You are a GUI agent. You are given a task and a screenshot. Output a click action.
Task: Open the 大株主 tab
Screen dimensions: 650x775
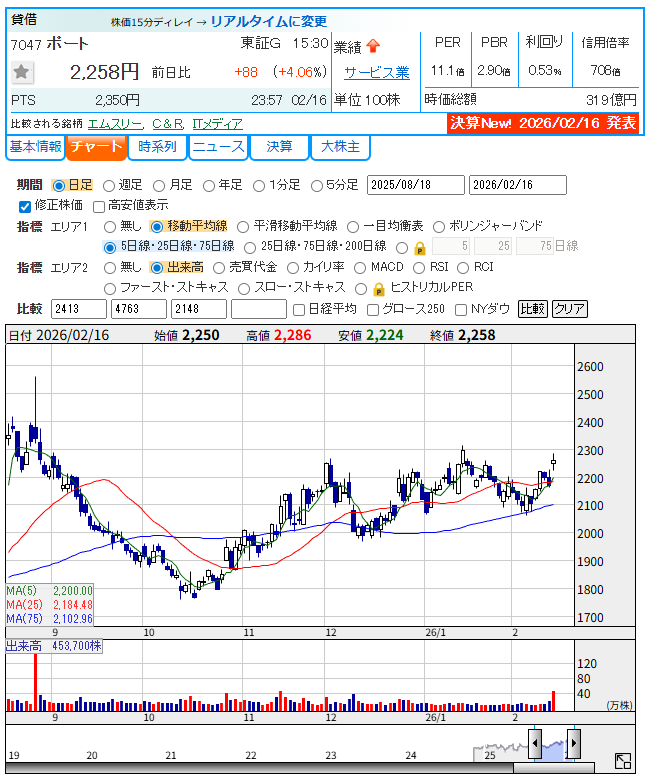point(340,147)
